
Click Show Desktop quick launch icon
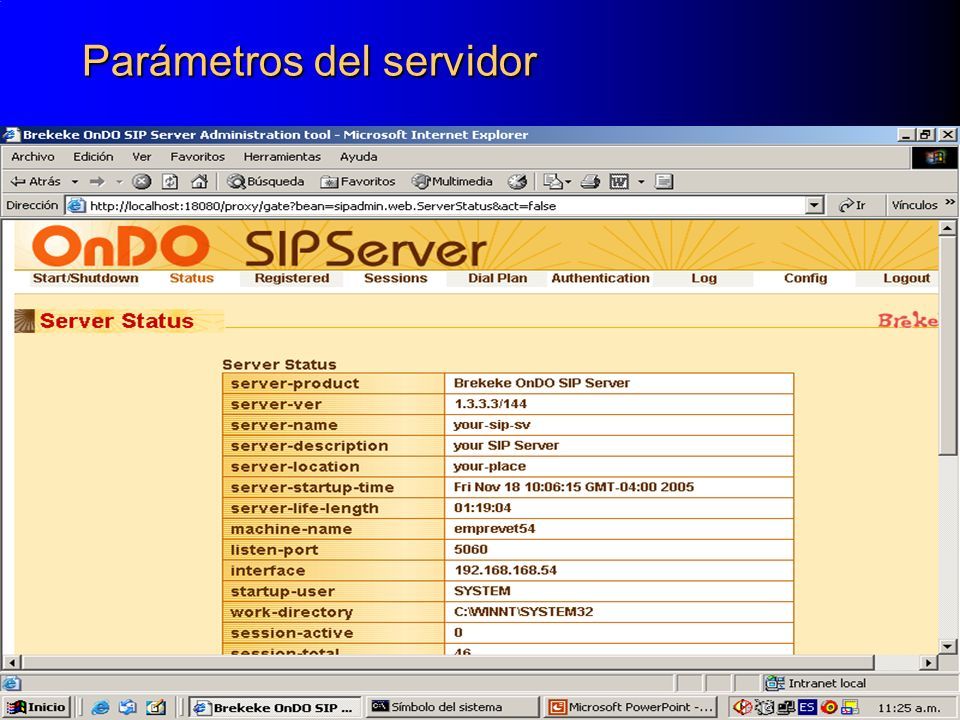[156, 708]
